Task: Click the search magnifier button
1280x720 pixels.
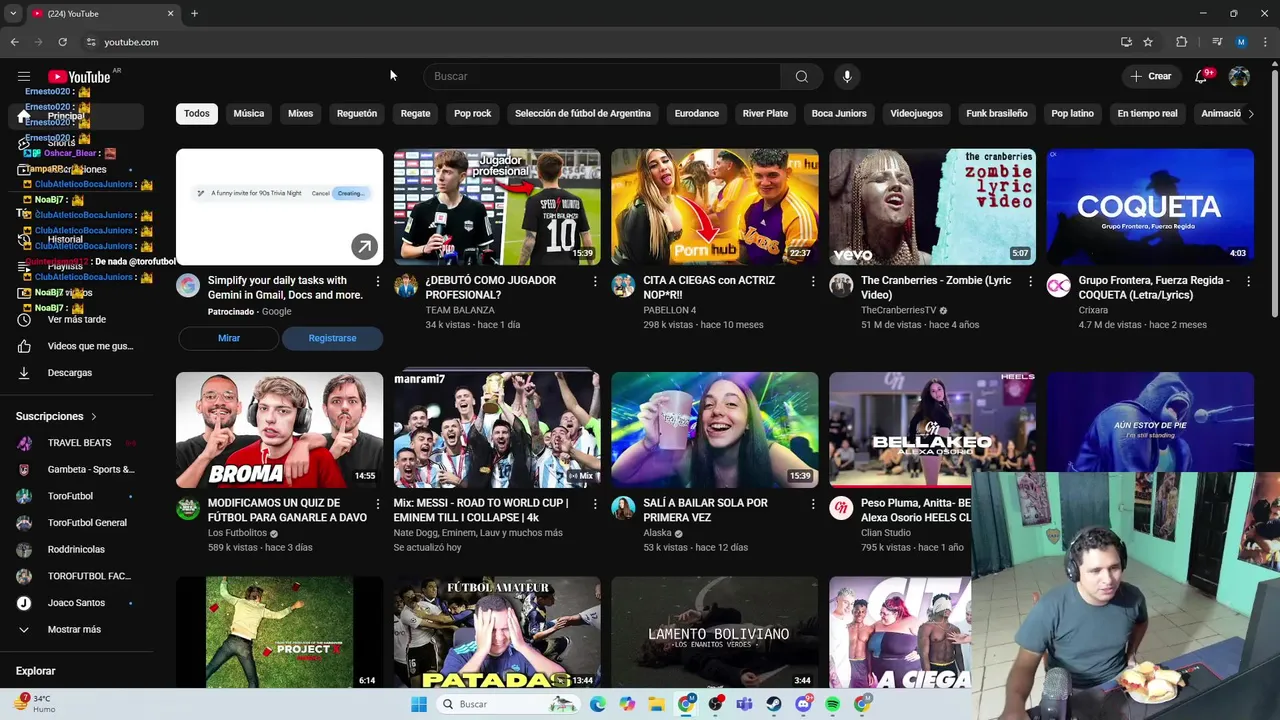Action: point(801,76)
